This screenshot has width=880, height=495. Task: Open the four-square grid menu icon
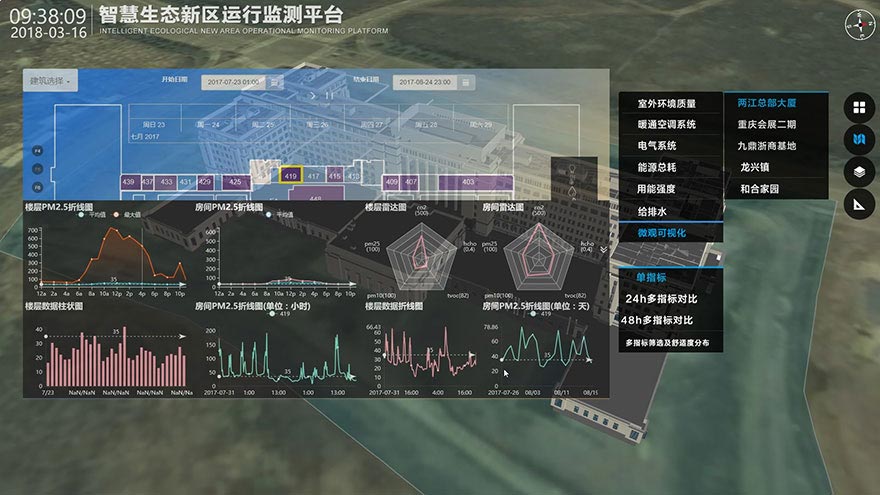click(x=859, y=107)
